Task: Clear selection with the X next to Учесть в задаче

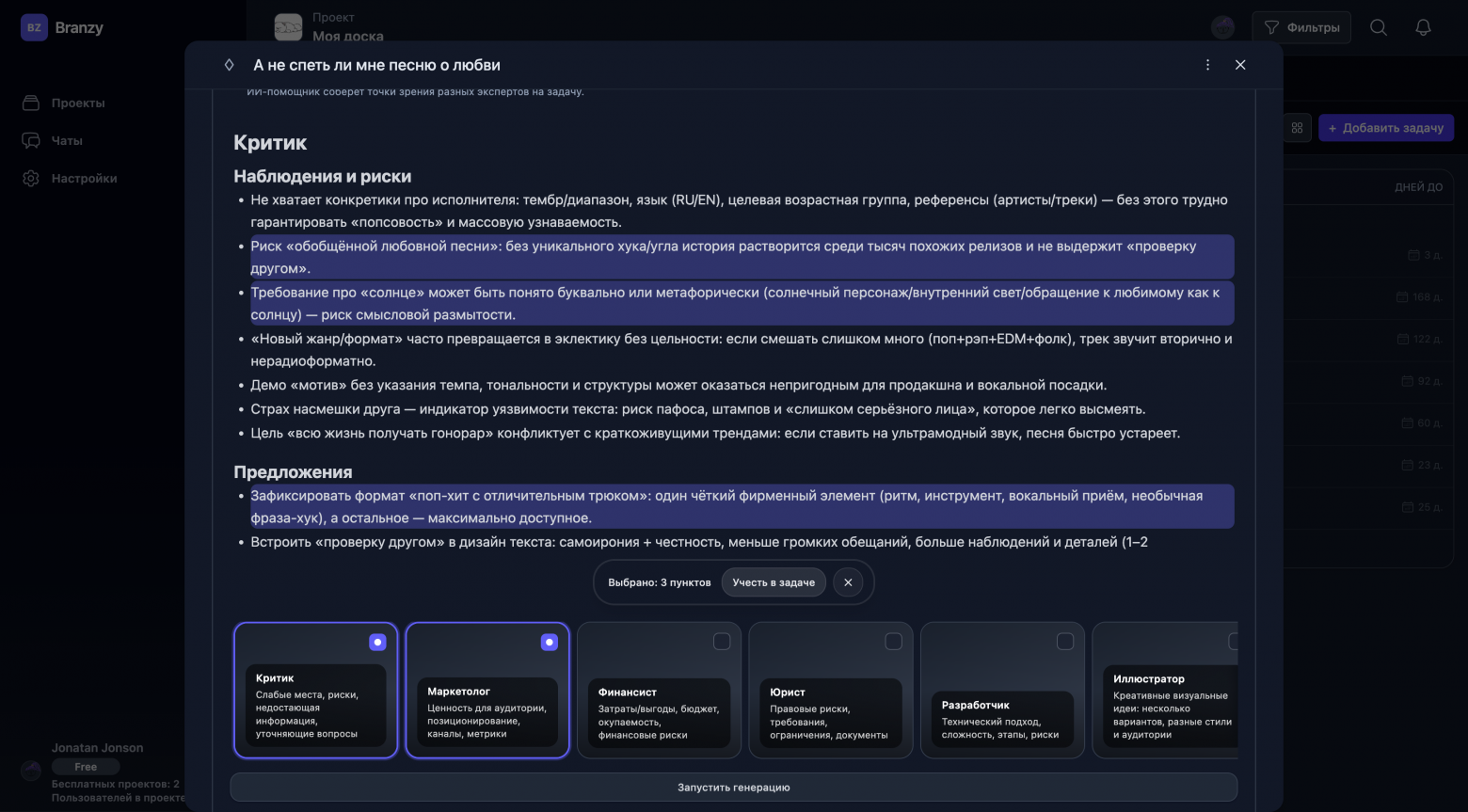Action: [x=848, y=582]
